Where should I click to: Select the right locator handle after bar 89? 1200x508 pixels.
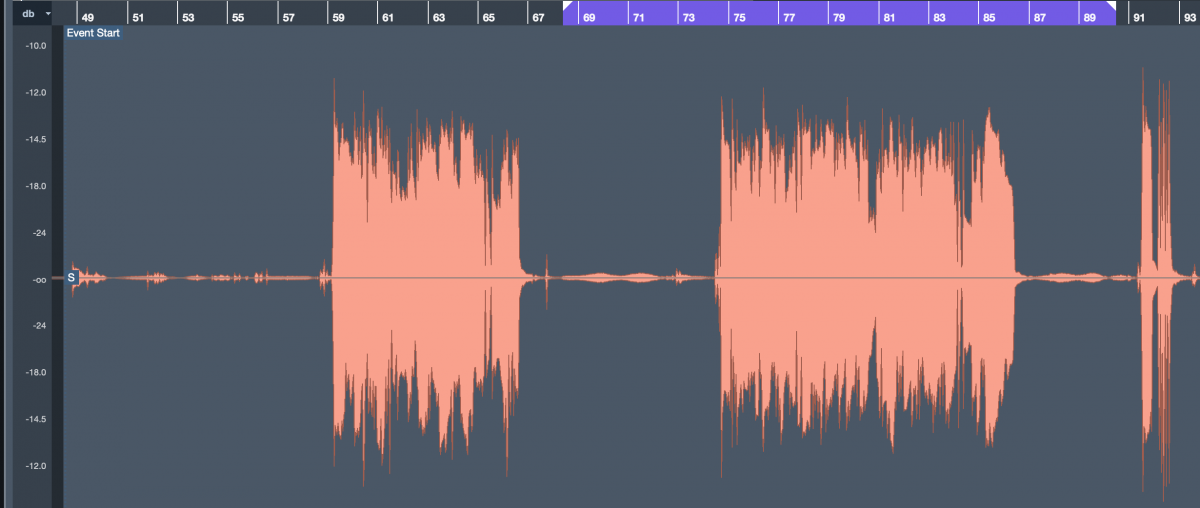point(1110,7)
